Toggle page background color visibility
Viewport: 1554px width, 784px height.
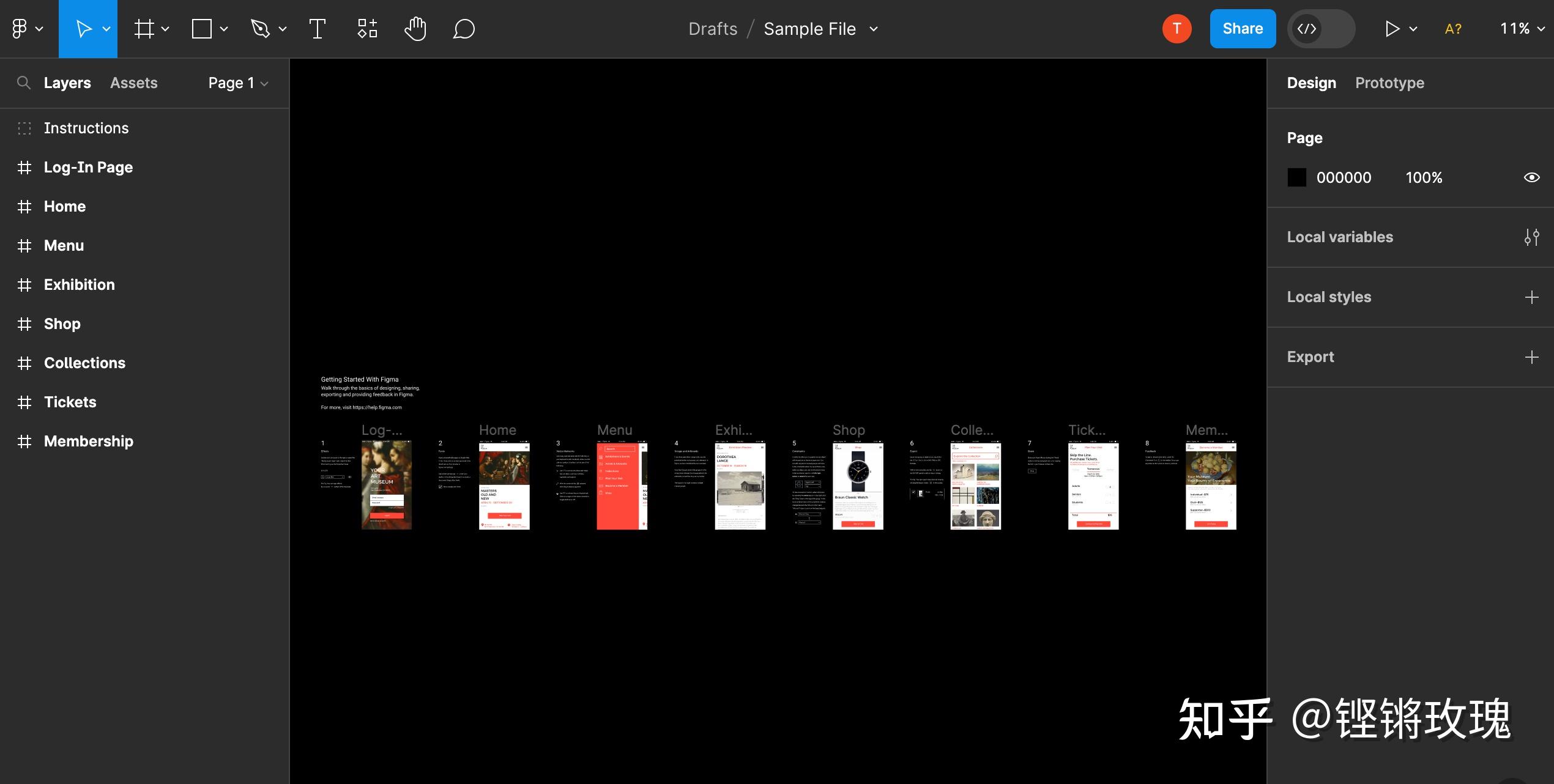[1531, 177]
